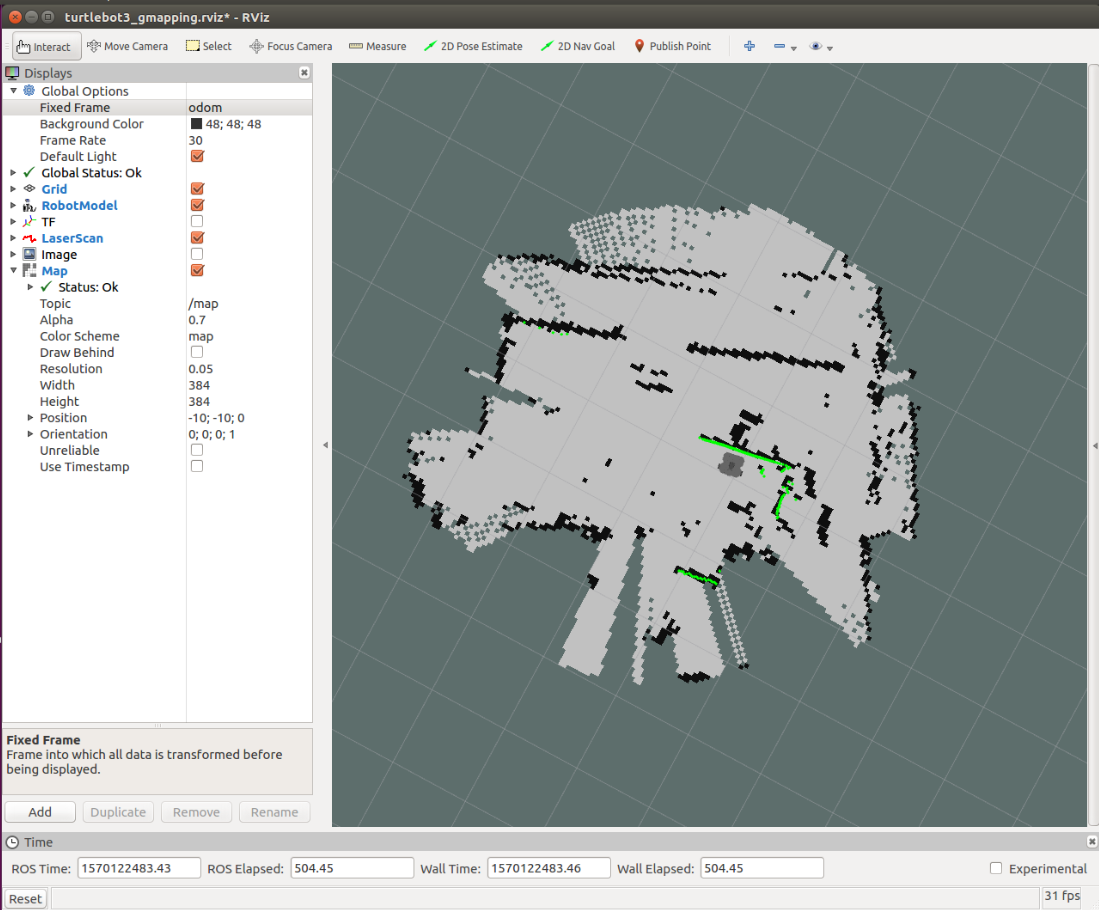
Task: Click the ROS Time field
Action: click(139, 868)
